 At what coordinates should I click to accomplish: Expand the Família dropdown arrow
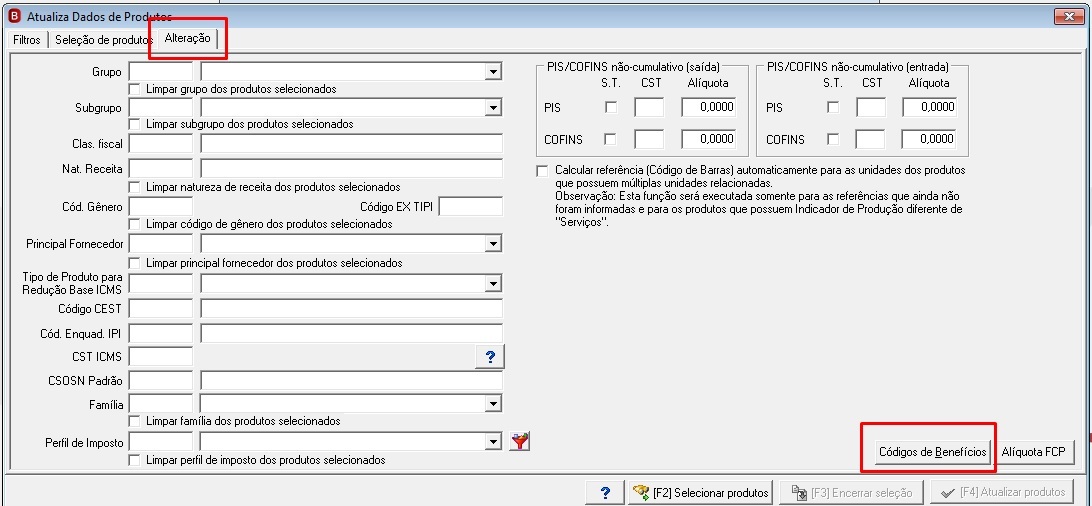pyautogui.click(x=493, y=404)
